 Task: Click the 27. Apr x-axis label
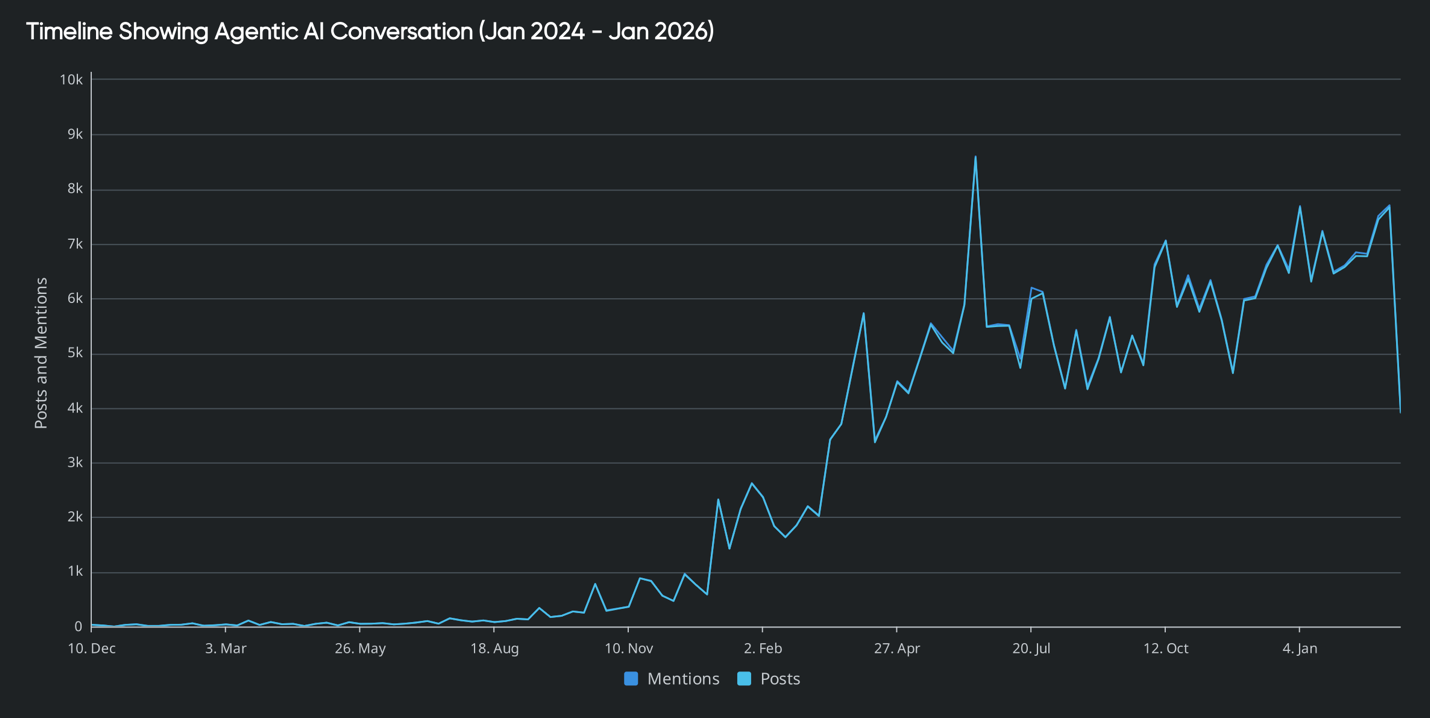[899, 648]
